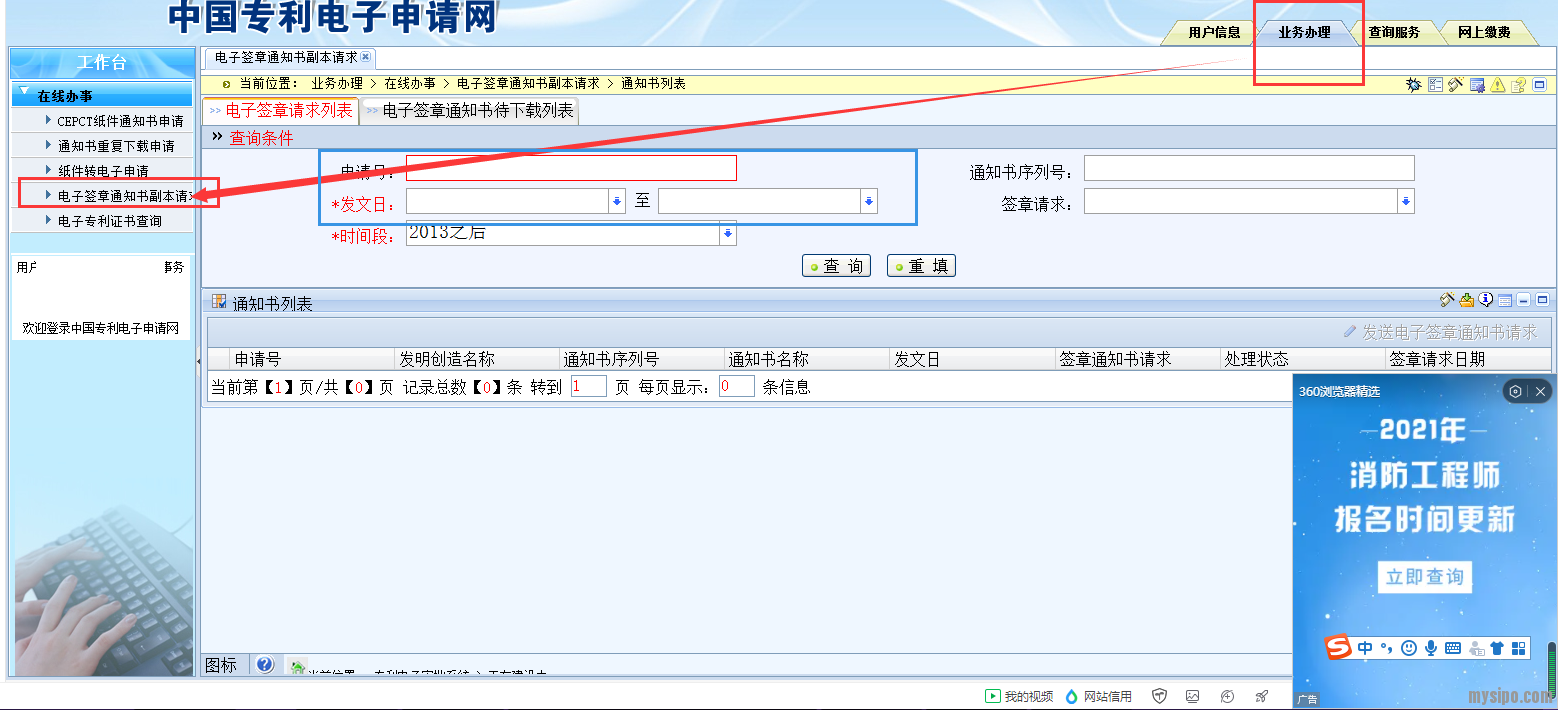Open the help question mark icon
Image resolution: width=1558 pixels, height=710 pixels.
click(x=1518, y=85)
